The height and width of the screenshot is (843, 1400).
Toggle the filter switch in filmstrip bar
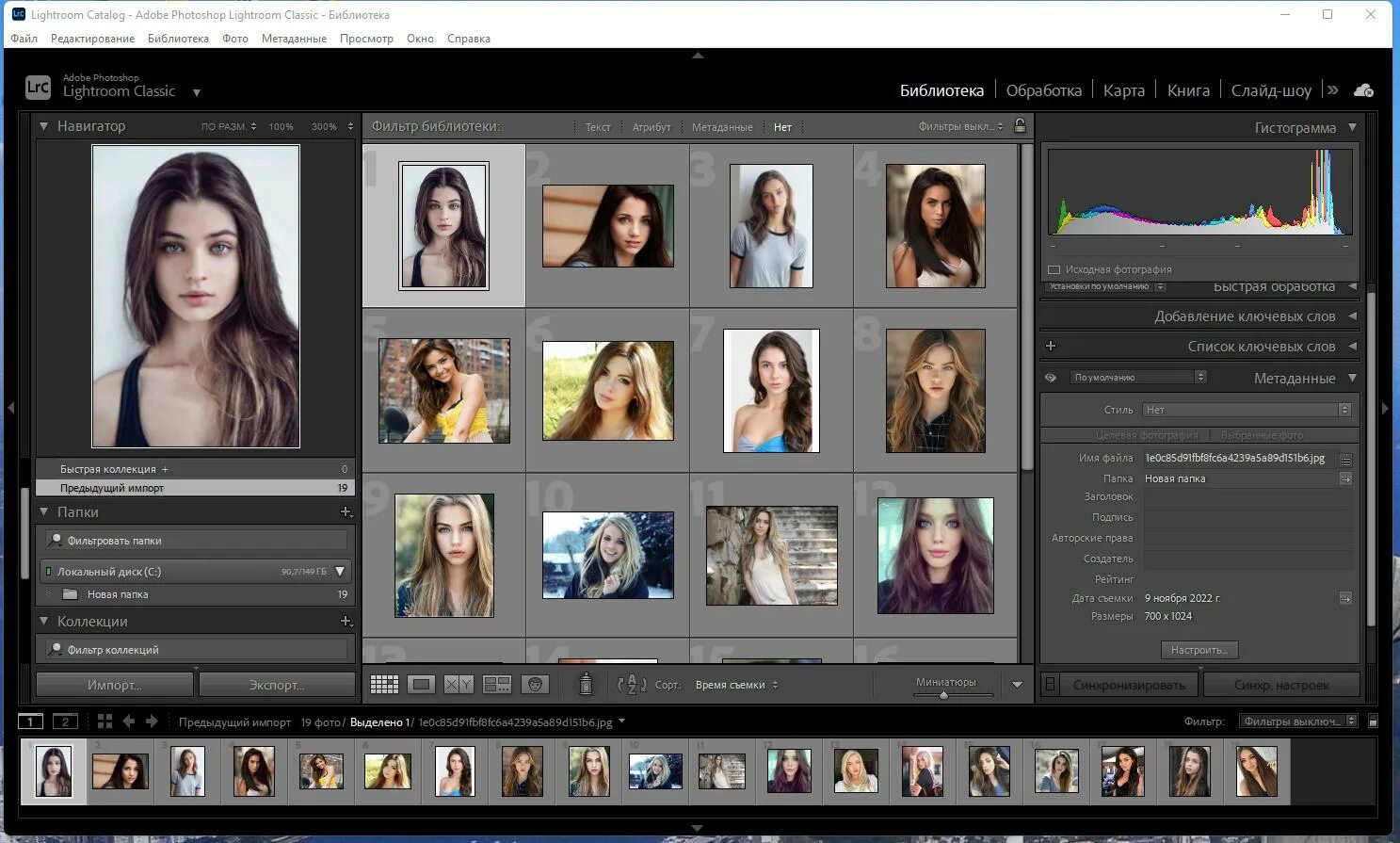tap(1373, 721)
